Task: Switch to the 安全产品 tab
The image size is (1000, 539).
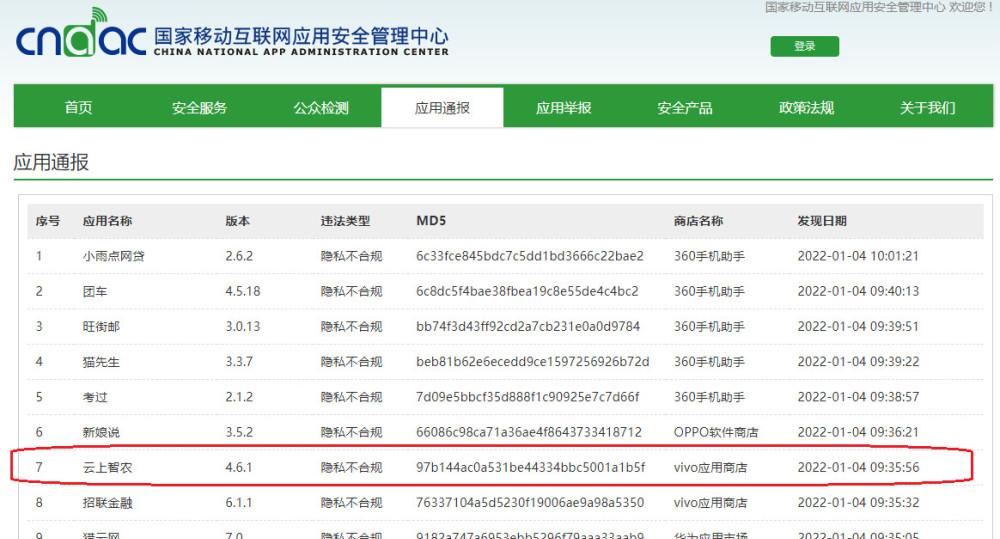Action: pyautogui.click(x=684, y=107)
